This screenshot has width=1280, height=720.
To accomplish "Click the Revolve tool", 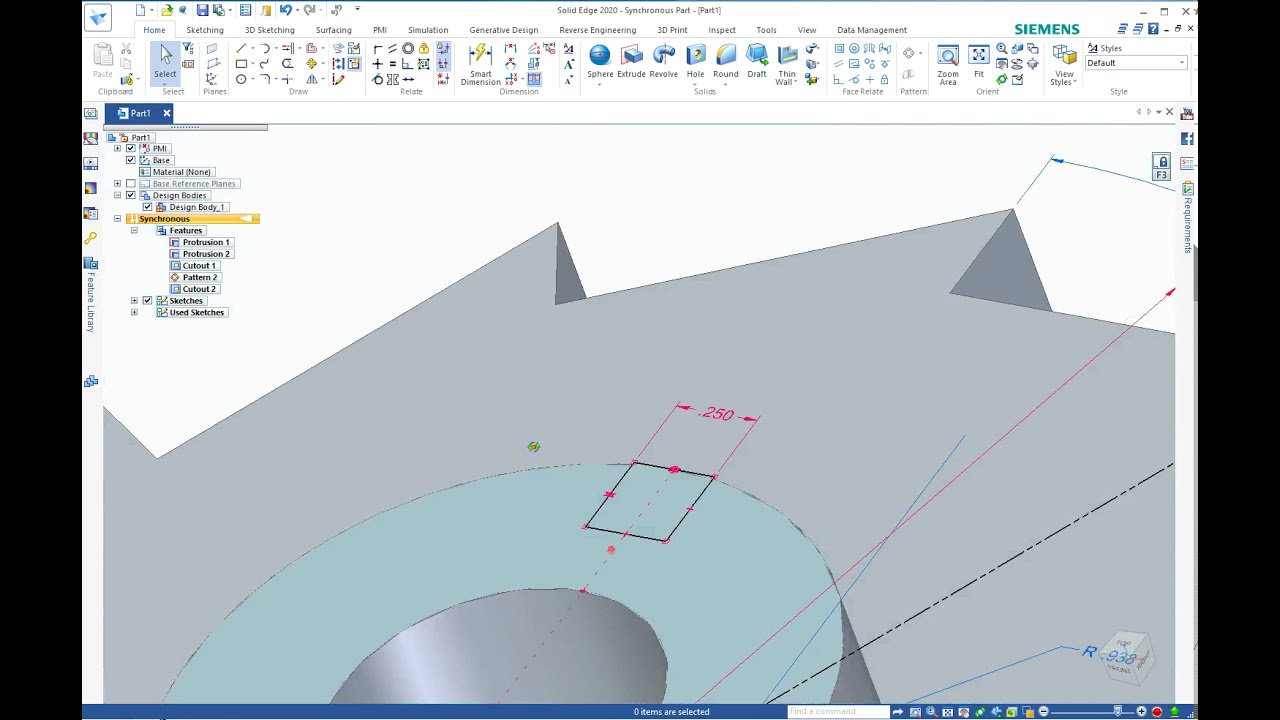I will pyautogui.click(x=663, y=61).
